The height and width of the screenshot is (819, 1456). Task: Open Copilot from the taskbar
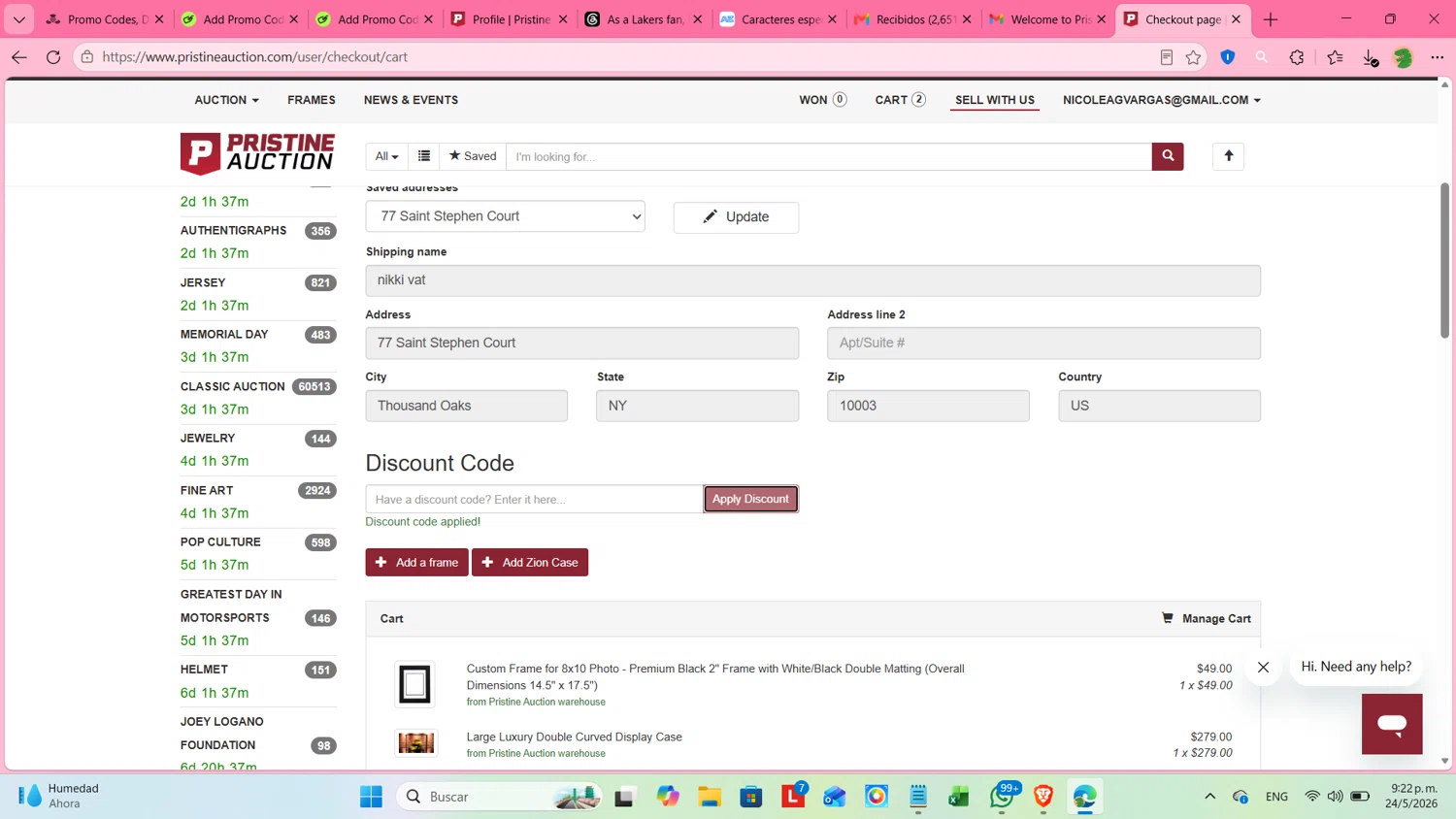pos(668,797)
